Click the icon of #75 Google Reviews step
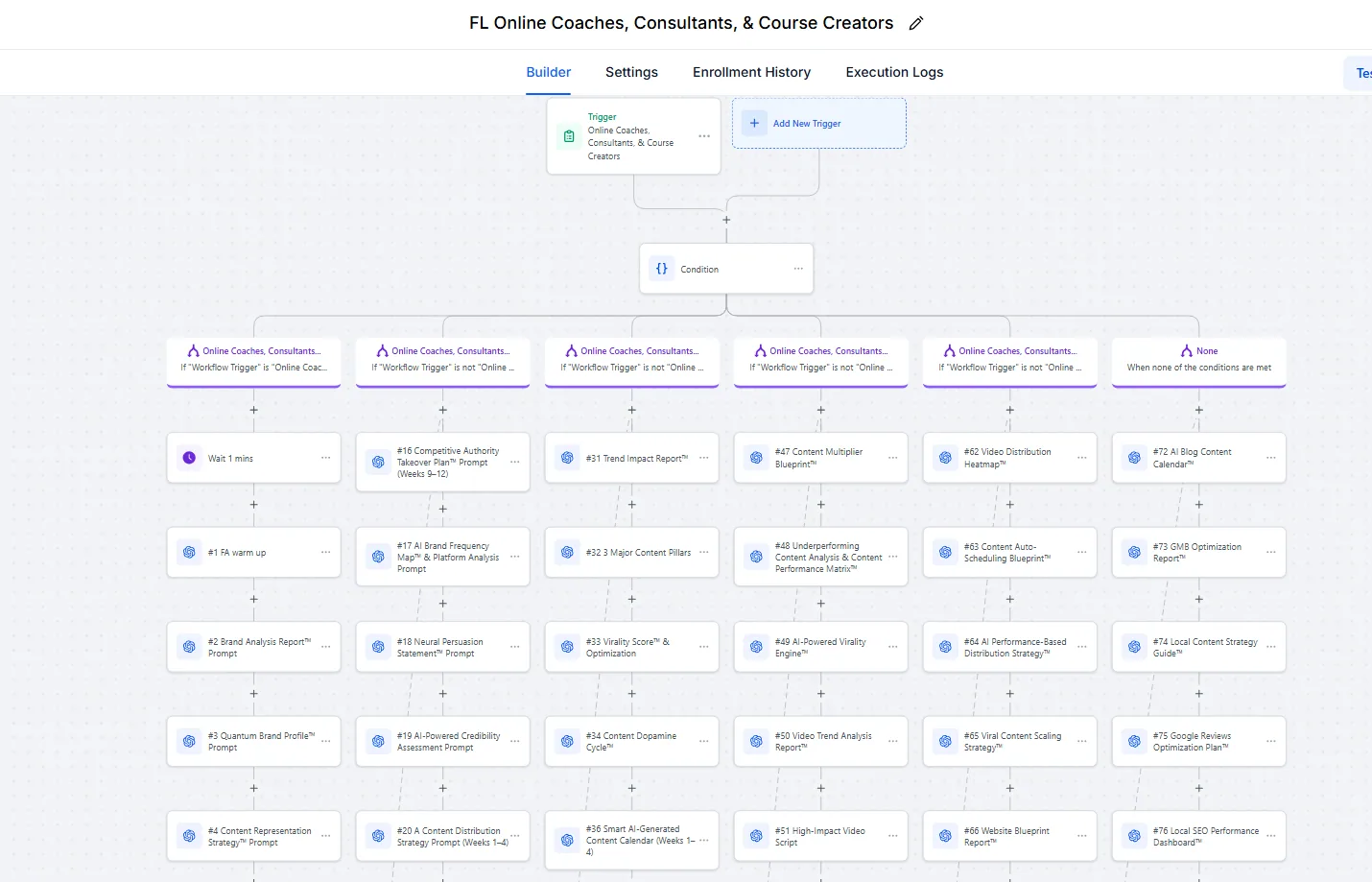 click(1134, 741)
